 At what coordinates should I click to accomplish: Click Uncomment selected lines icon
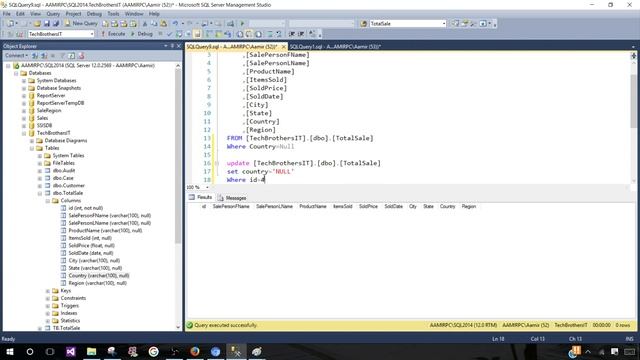click(279, 34)
